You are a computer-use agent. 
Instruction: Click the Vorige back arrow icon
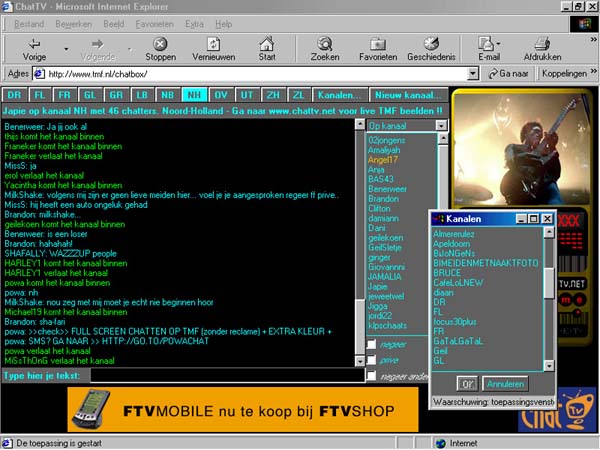click(x=34, y=43)
